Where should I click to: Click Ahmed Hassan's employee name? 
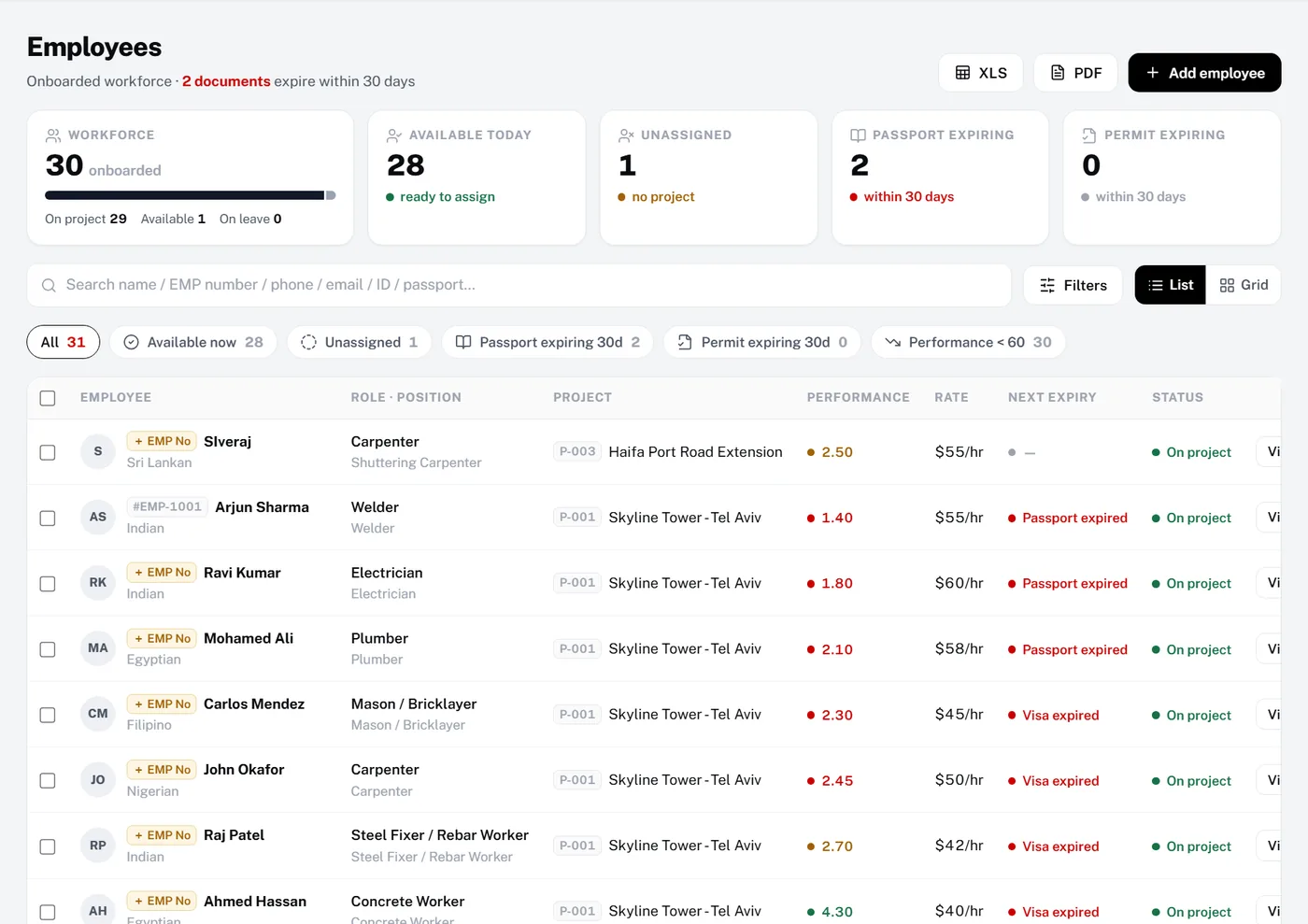(x=255, y=902)
